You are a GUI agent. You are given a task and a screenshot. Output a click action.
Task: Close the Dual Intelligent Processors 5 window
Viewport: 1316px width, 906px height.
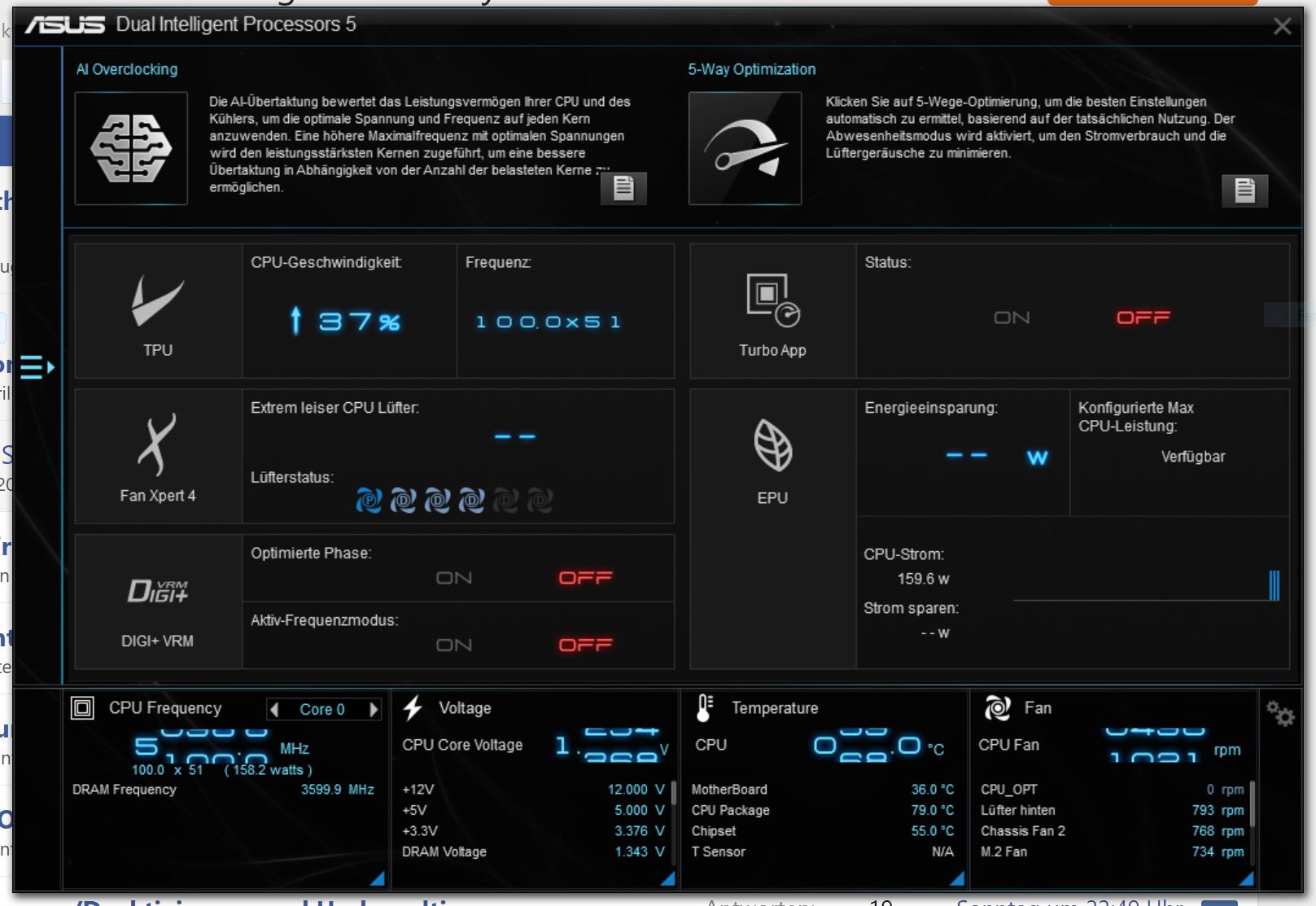[1282, 26]
